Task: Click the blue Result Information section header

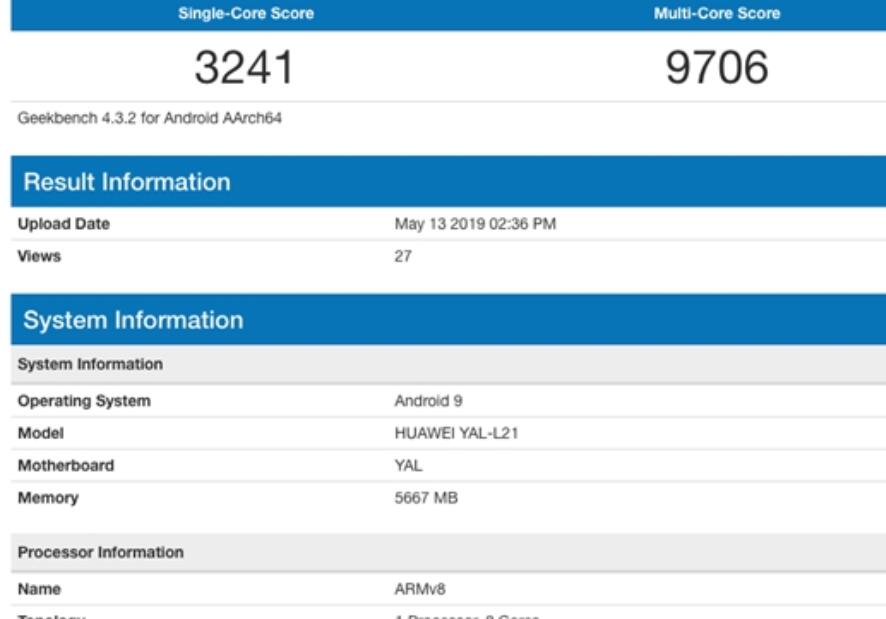Action: pos(126,182)
